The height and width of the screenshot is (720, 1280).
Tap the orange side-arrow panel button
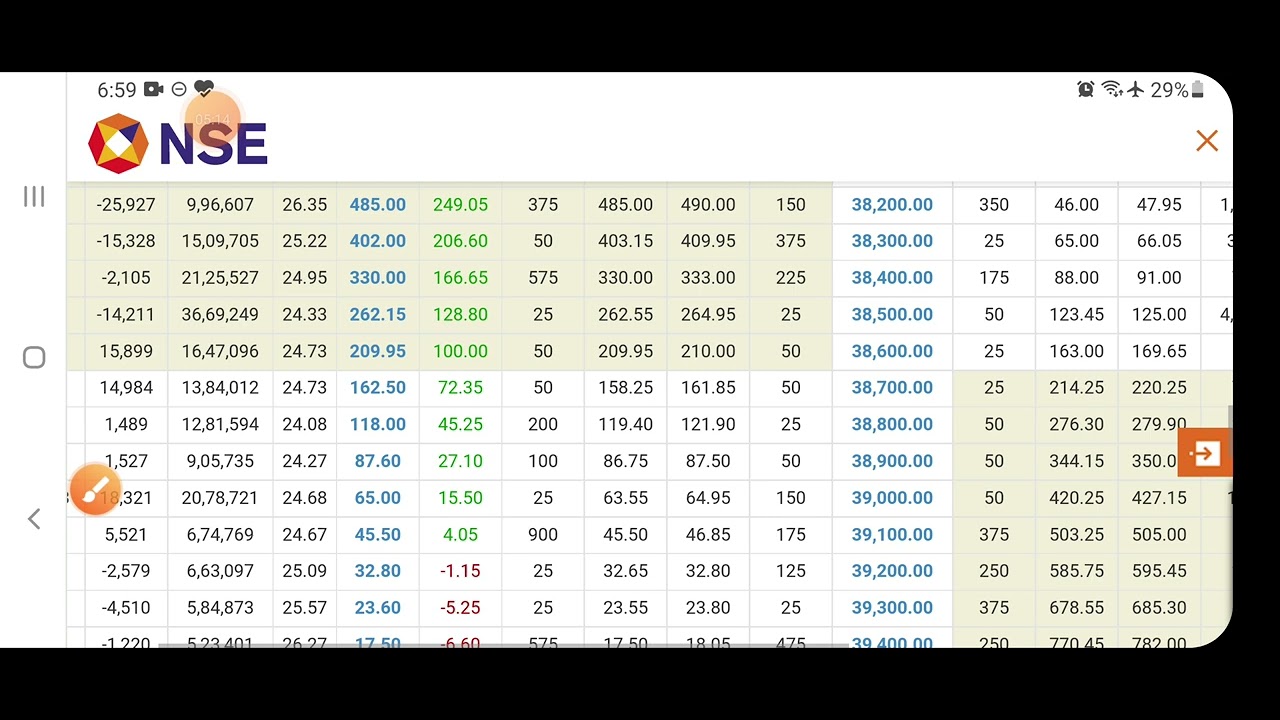coord(1204,453)
